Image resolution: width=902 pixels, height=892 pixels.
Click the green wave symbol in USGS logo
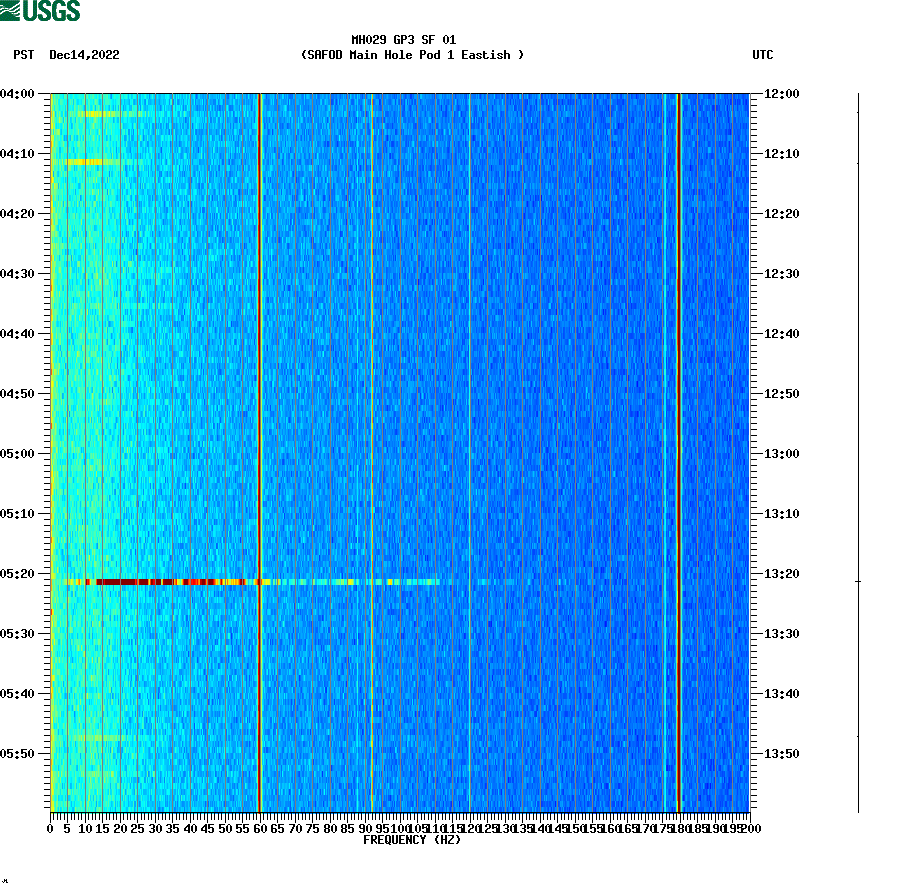pos(10,11)
